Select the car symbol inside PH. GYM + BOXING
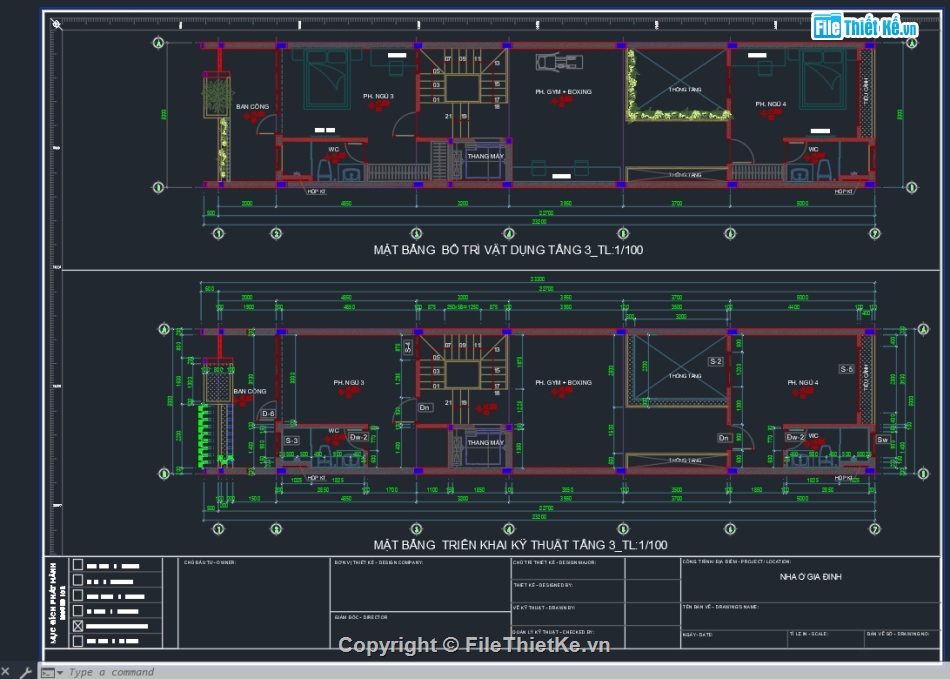Screen dimensions: 950x679 (x=557, y=63)
